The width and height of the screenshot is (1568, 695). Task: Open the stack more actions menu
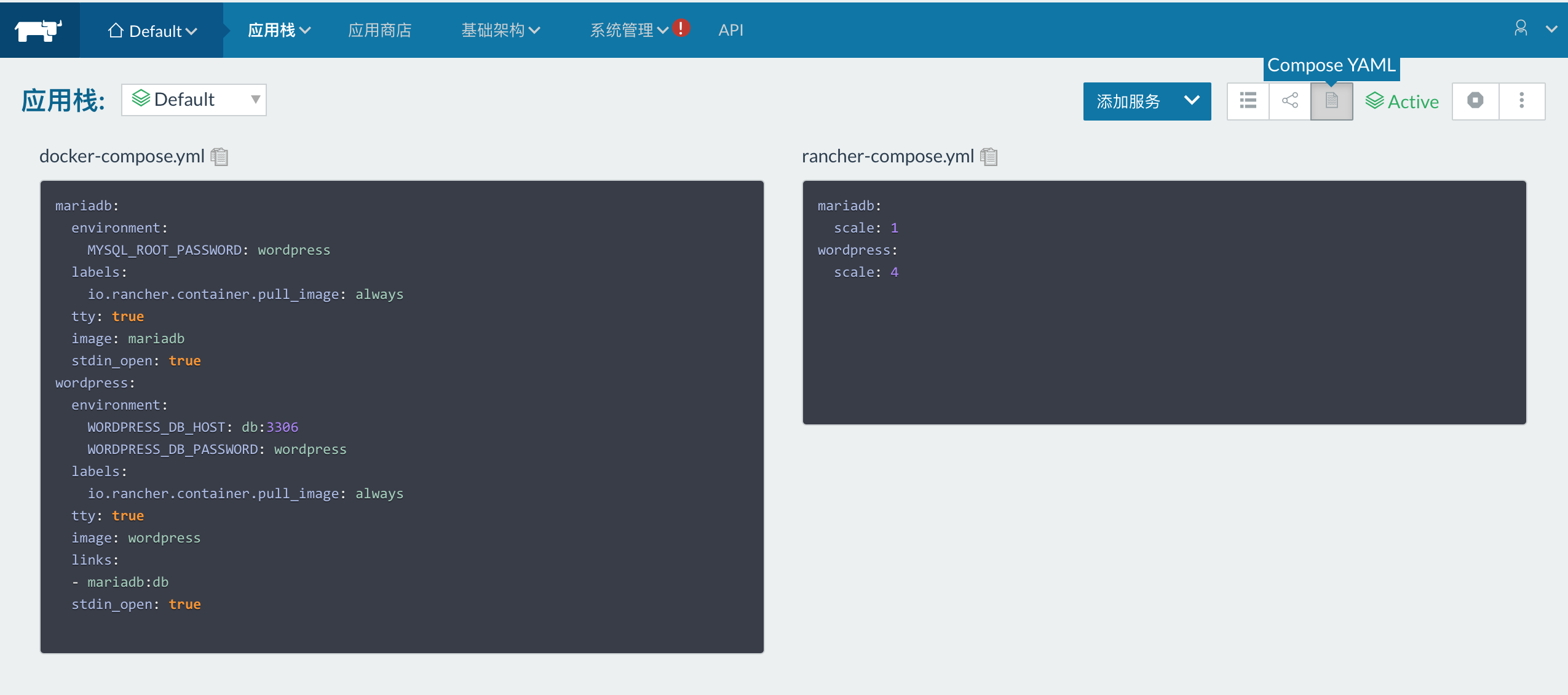tap(1522, 101)
